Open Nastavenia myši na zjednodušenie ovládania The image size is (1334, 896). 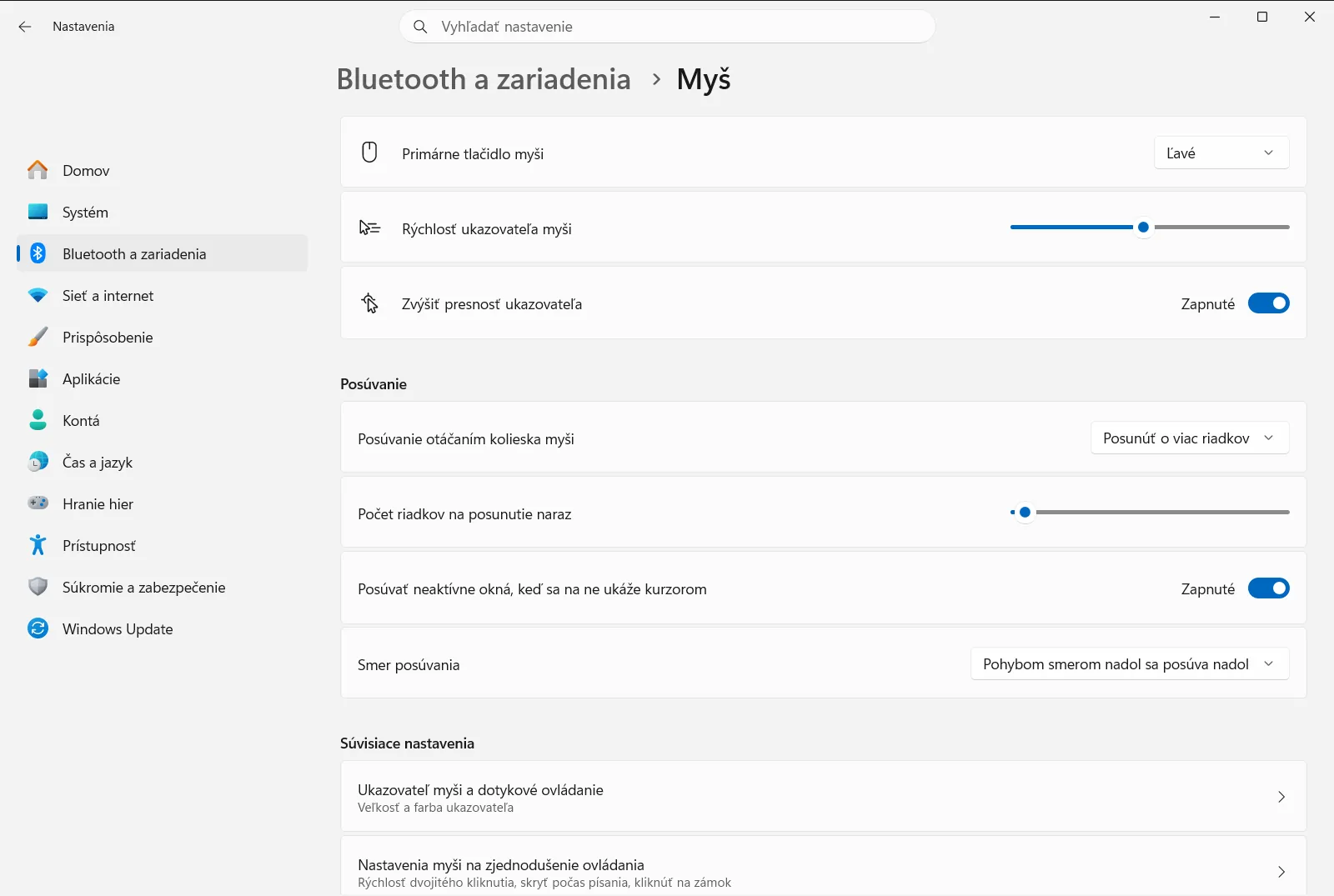pos(823,867)
